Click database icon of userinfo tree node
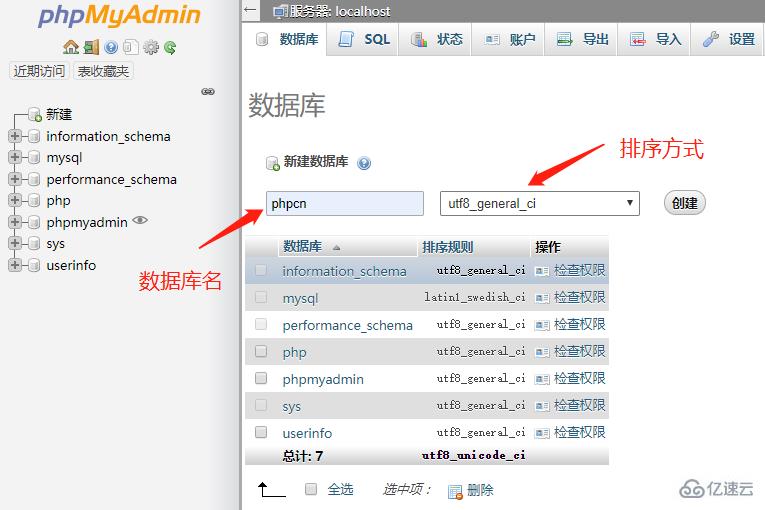This screenshot has width=765, height=510. click(x=34, y=265)
